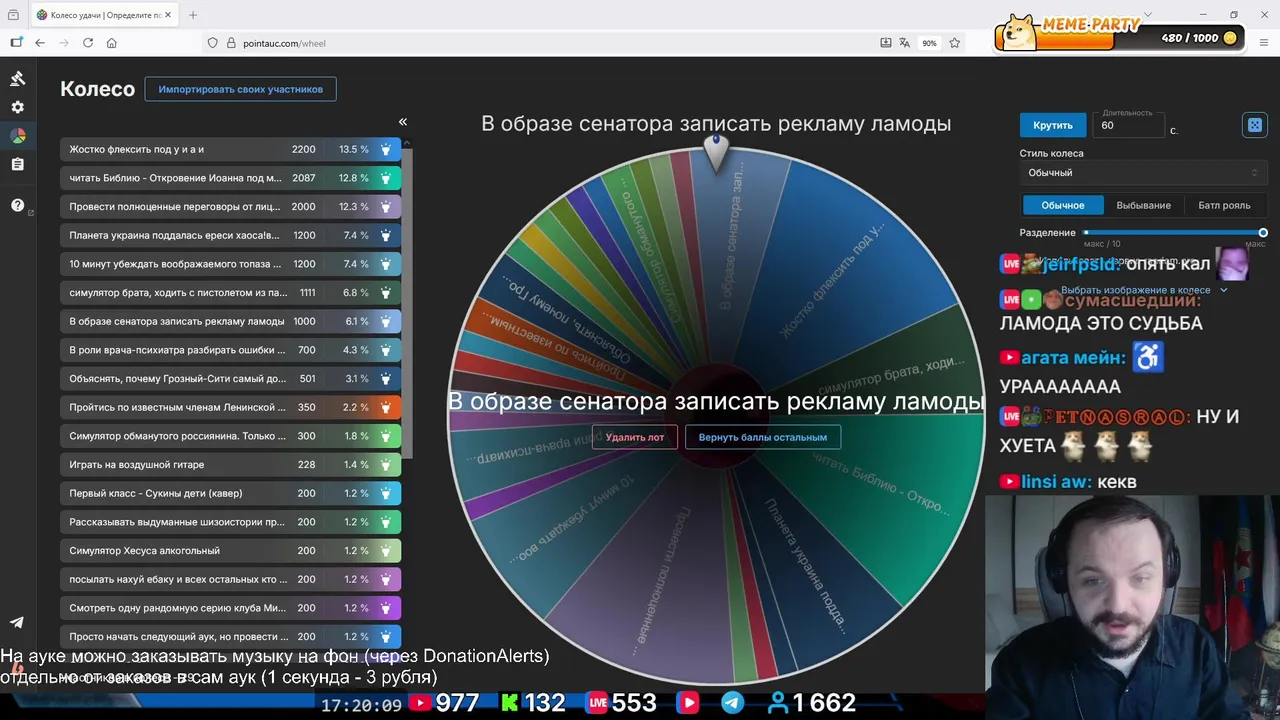
Task: Open the auction page gavel icon in sidebar
Action: pyautogui.click(x=17, y=79)
